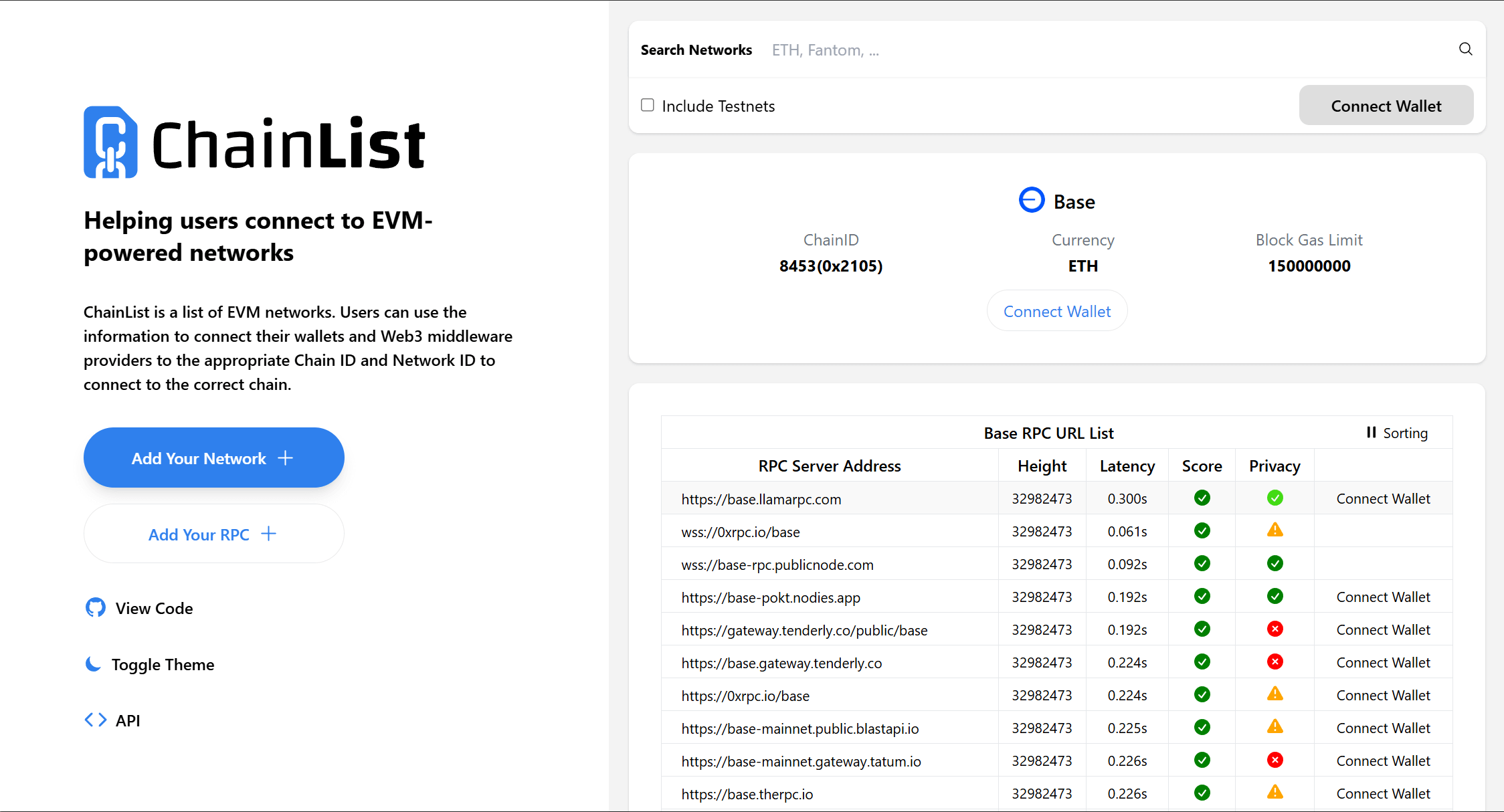Click Toggle Theme to switch theme
Screen dimensions: 1504x812
[150, 664]
